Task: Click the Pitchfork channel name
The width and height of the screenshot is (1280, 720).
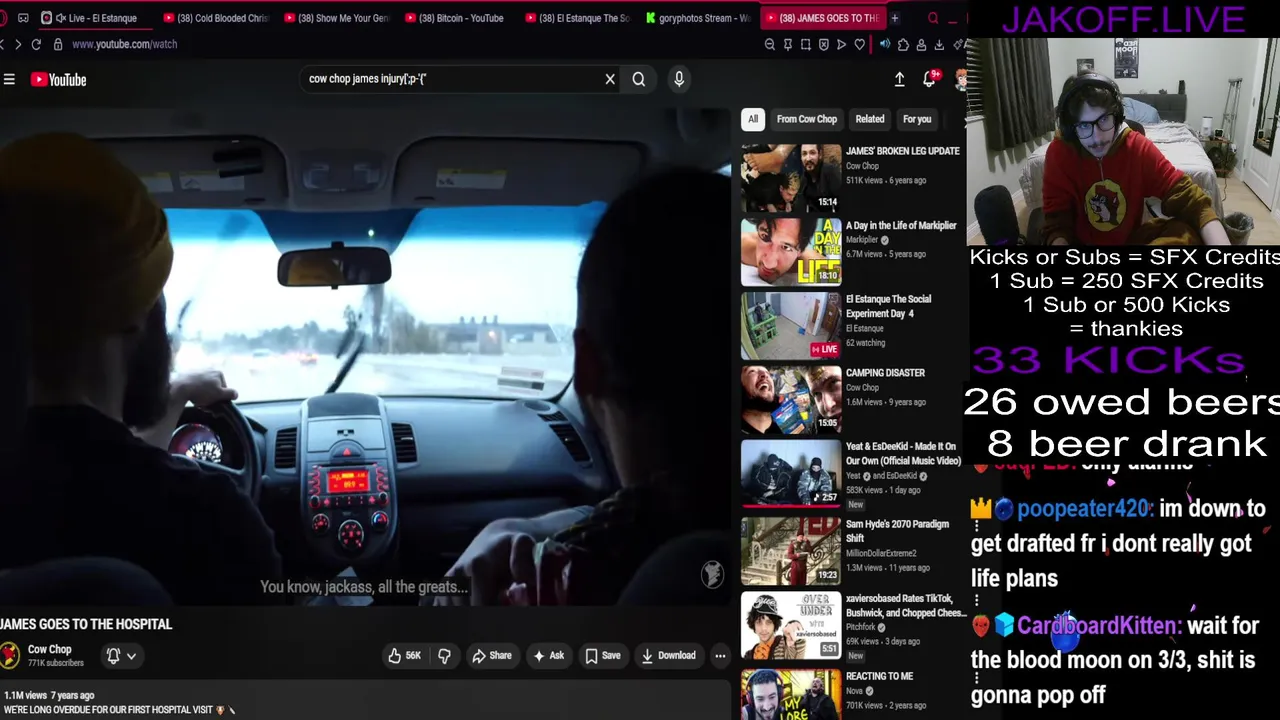Action: [x=861, y=627]
